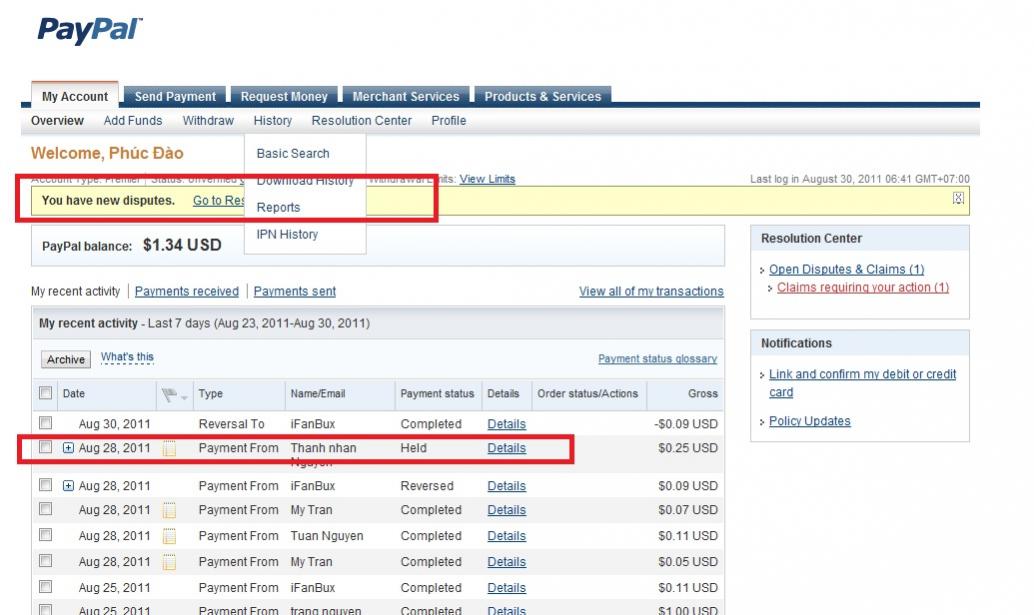Click the My recent activity tab label

point(75,291)
